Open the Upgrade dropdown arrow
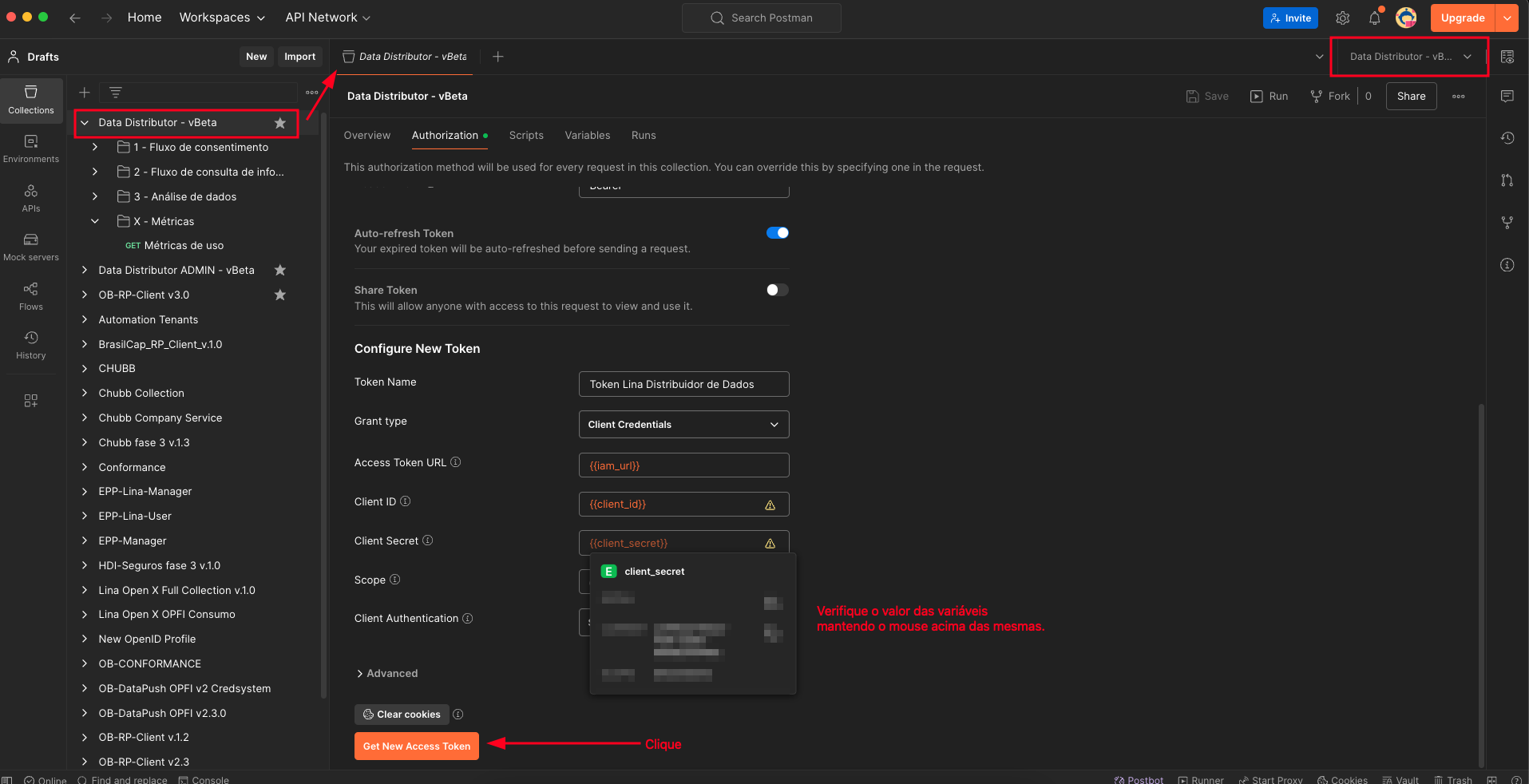Viewport: 1529px width, 784px height. [x=1507, y=18]
